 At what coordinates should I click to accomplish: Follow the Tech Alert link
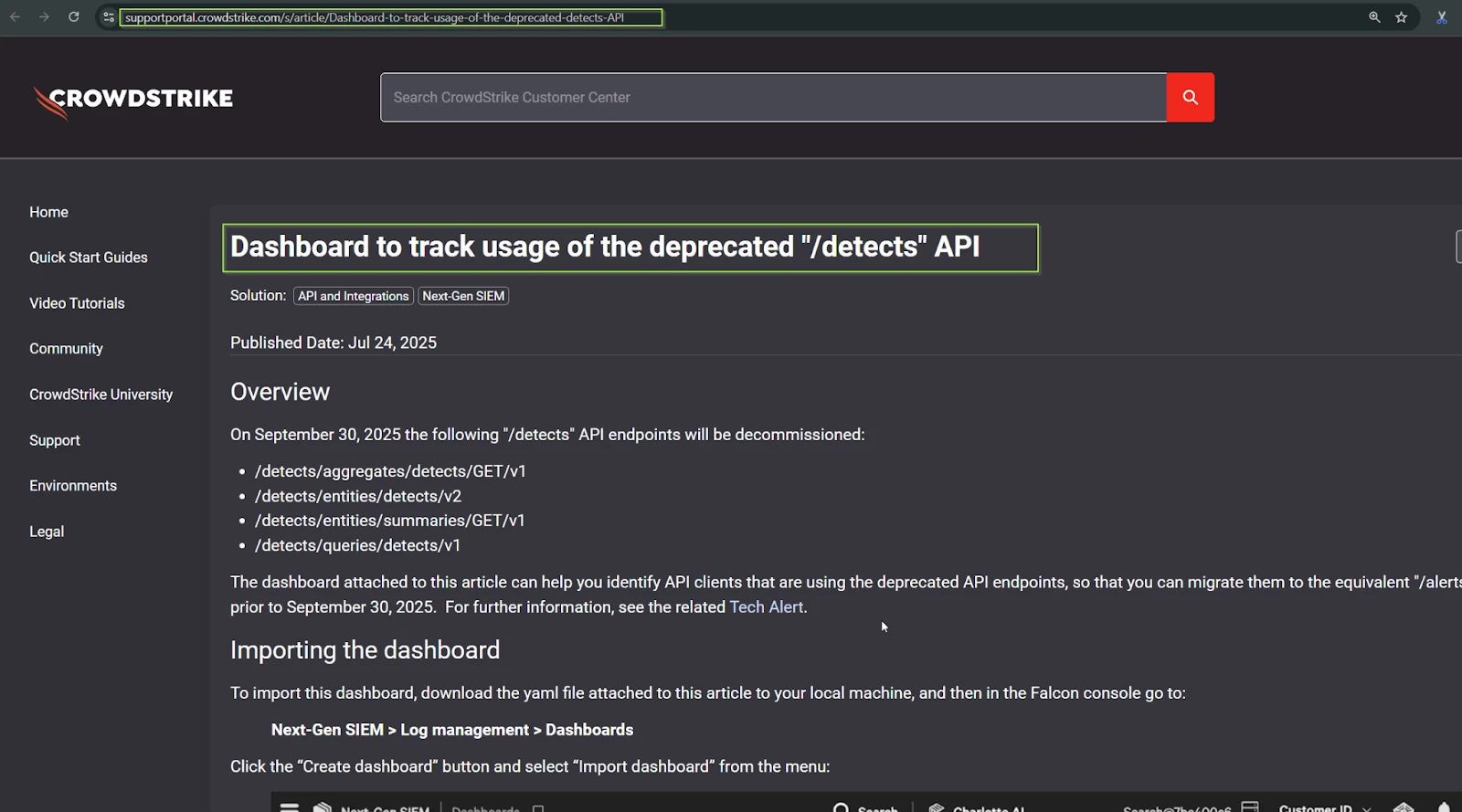767,607
